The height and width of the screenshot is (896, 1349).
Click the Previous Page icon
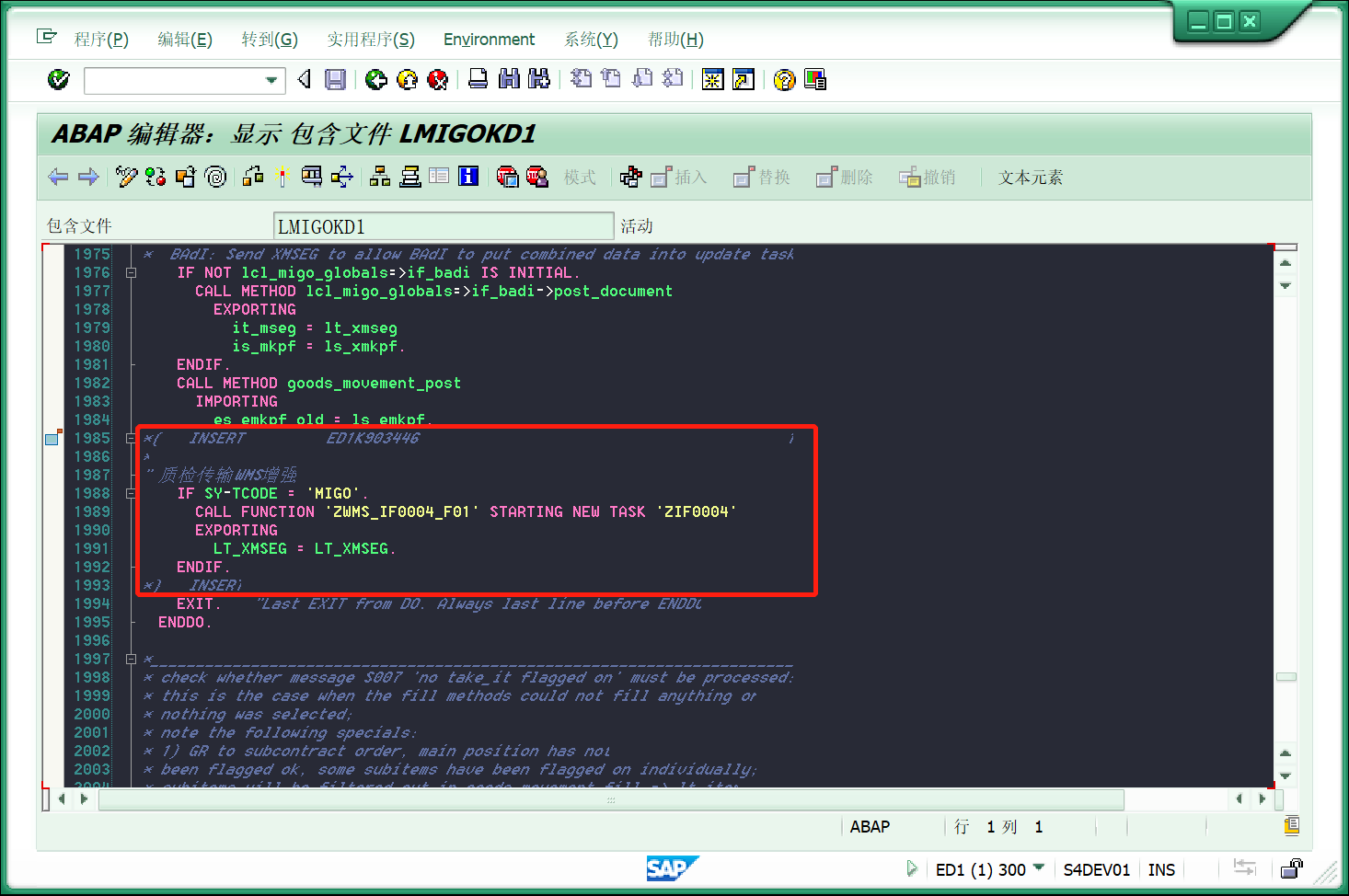tap(611, 80)
